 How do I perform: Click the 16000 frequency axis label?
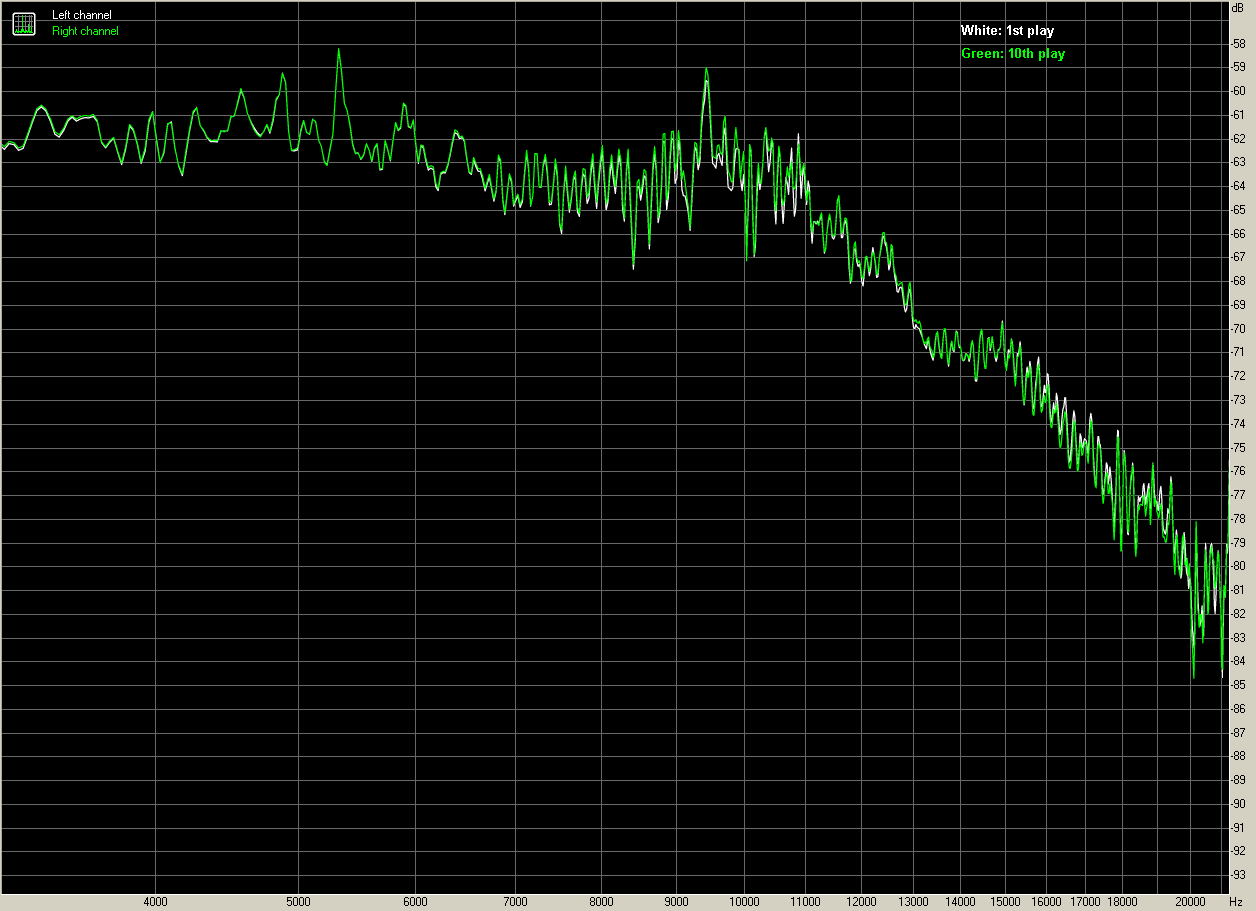[1047, 902]
